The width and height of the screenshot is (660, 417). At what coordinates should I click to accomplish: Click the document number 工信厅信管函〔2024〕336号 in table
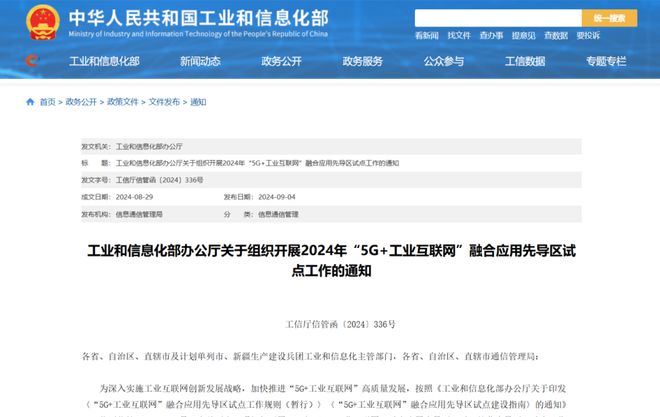[x=160, y=180]
